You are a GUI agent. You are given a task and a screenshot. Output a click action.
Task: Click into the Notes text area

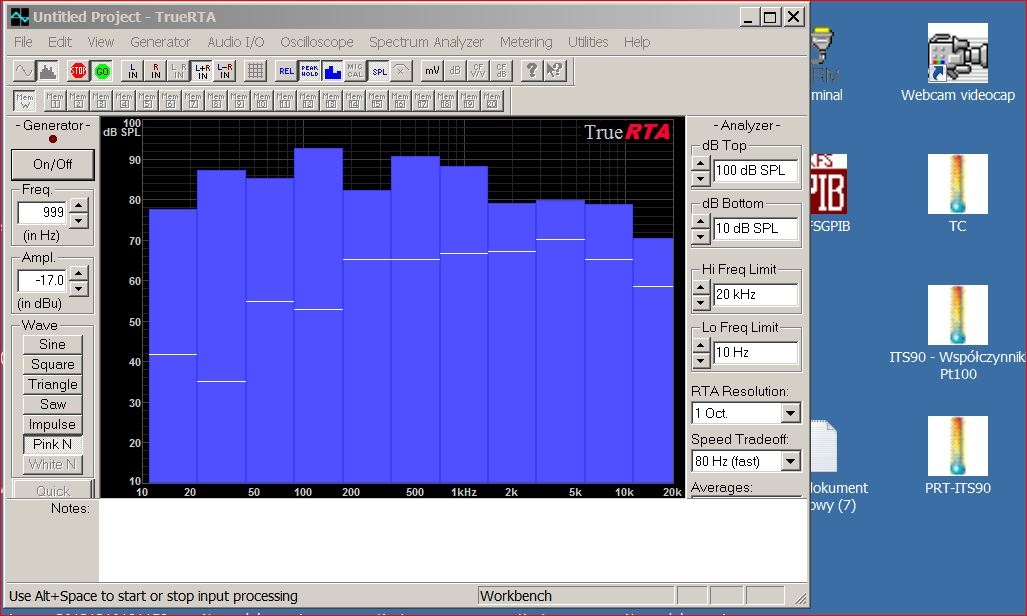point(453,540)
